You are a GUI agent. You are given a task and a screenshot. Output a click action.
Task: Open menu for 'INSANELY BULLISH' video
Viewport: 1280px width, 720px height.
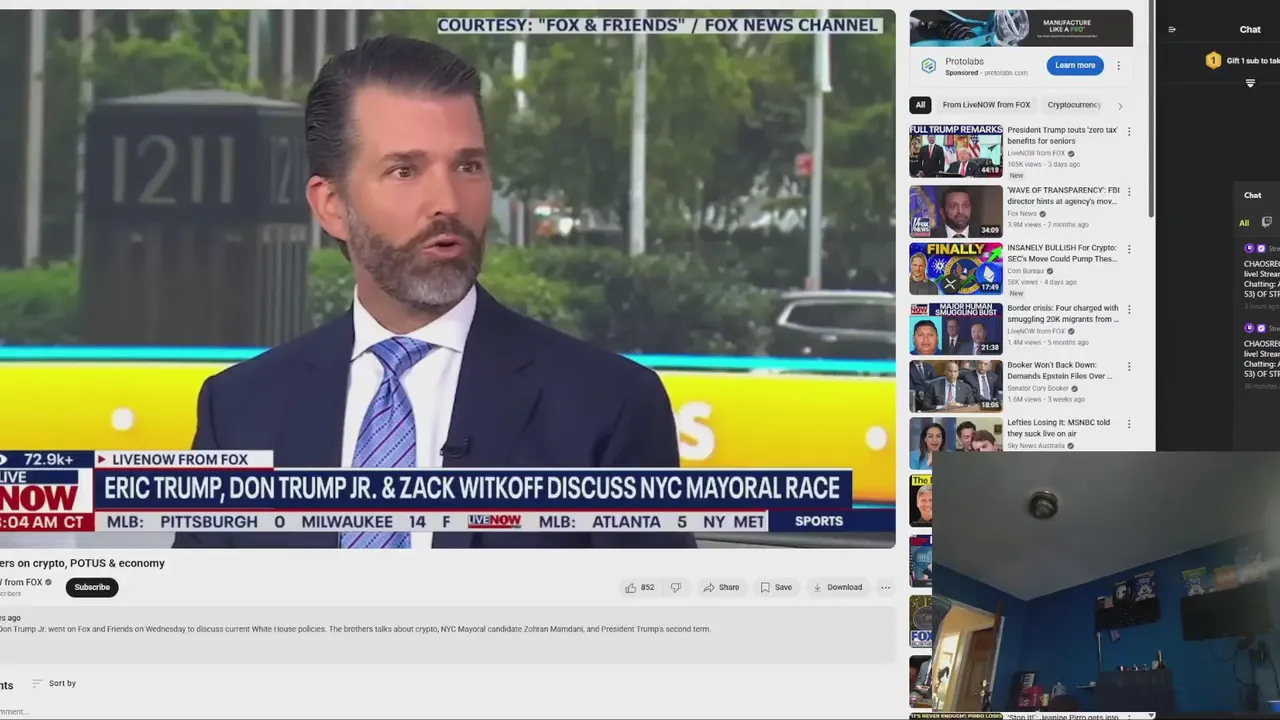coord(1129,249)
